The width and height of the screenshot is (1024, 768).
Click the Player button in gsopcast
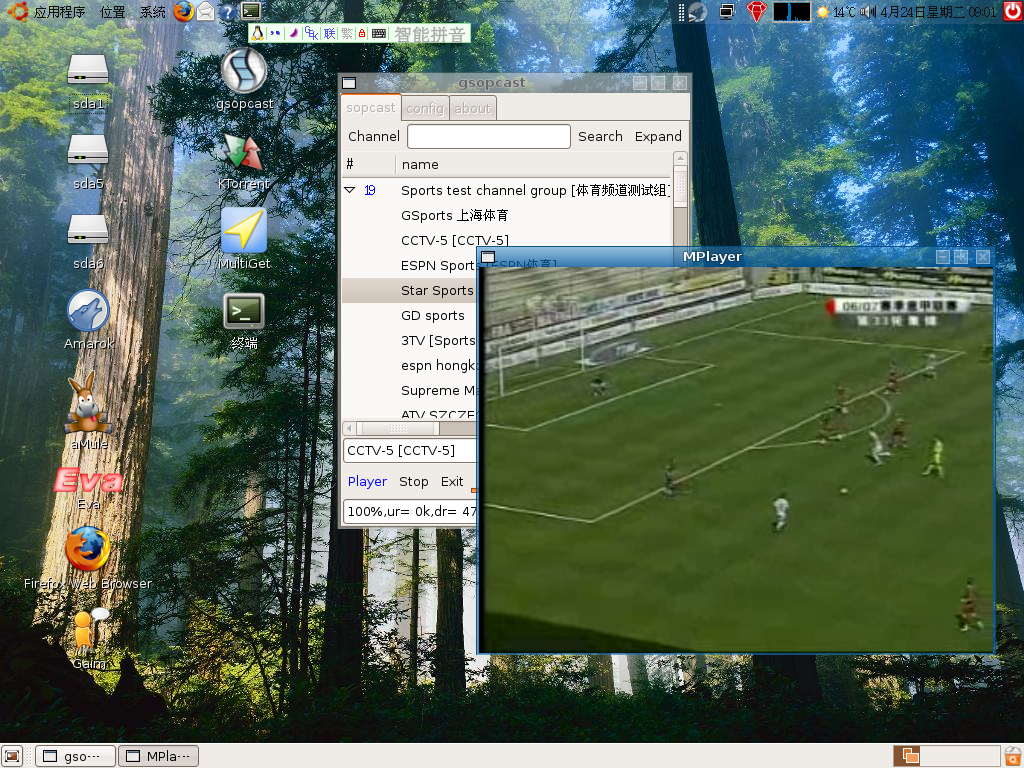(367, 482)
